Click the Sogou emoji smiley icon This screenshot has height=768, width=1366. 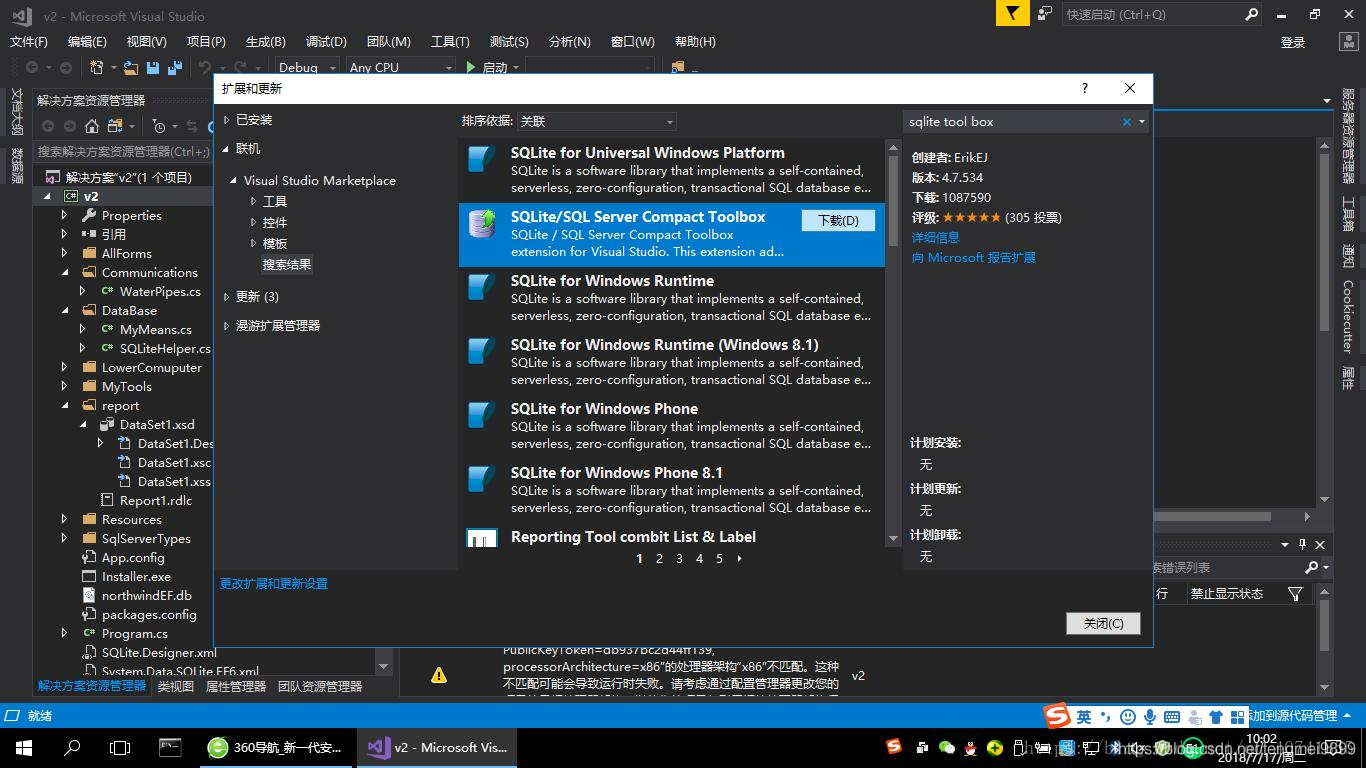(1128, 716)
